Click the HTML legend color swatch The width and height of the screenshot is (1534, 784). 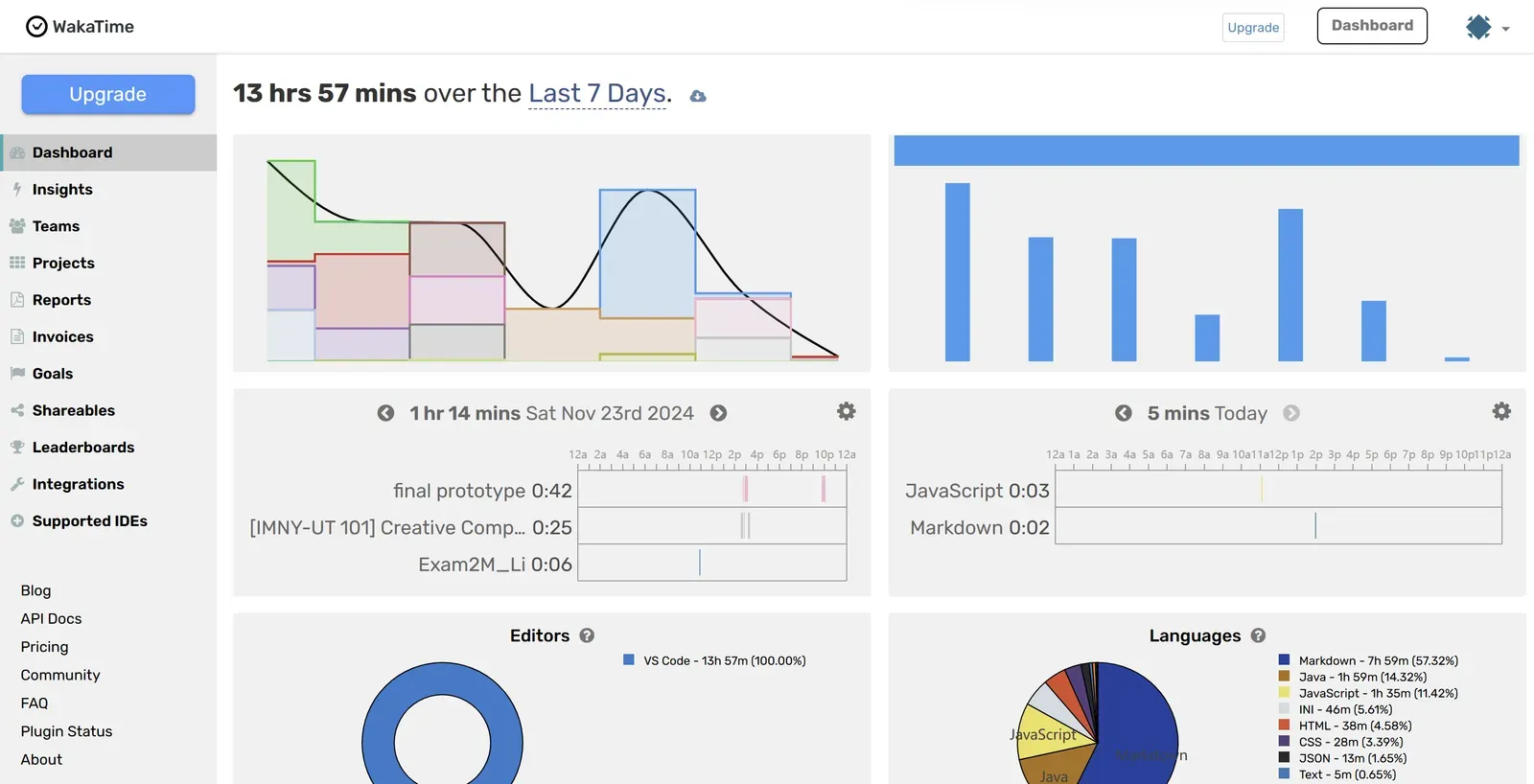pos(1284,725)
